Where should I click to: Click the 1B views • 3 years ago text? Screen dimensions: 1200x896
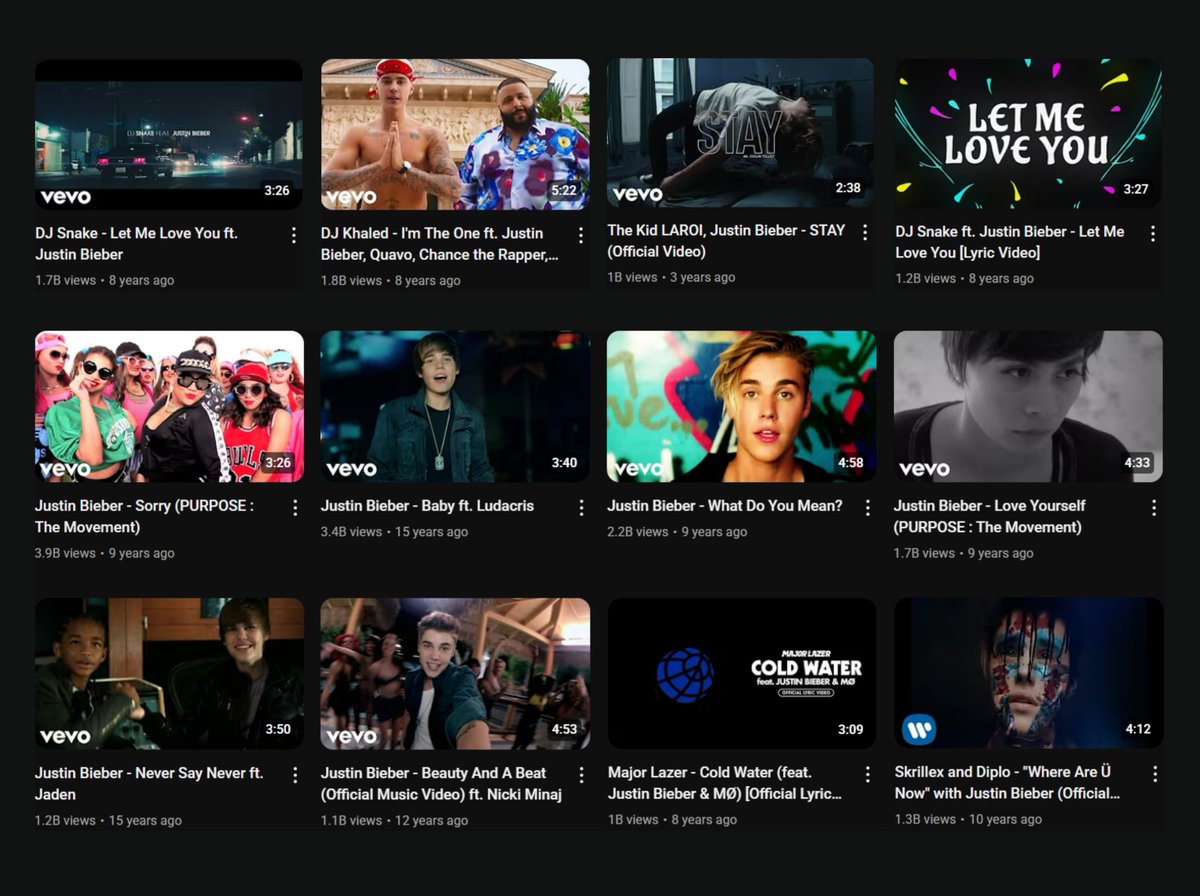coord(671,277)
